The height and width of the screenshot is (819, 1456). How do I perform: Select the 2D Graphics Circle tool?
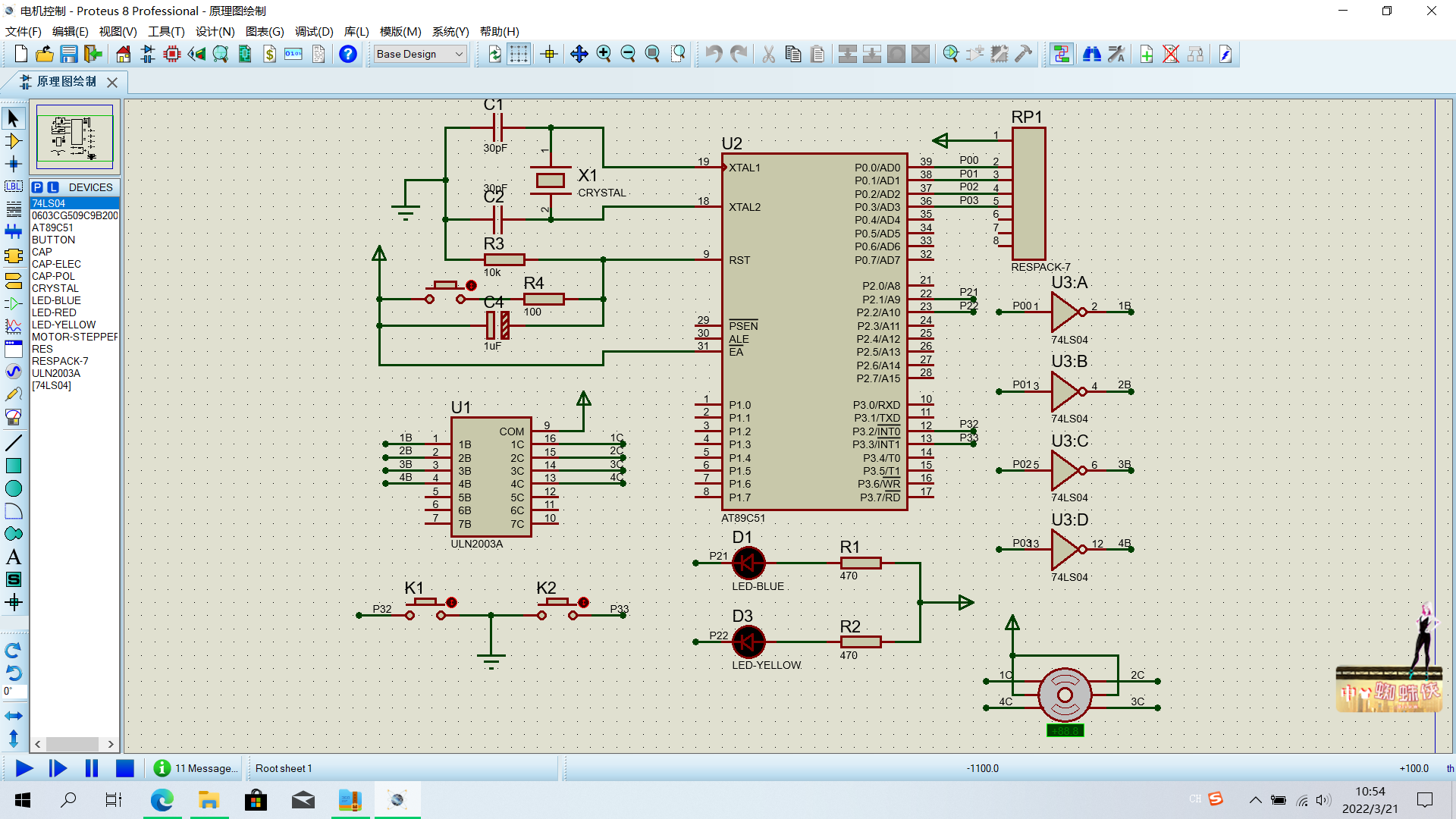(14, 488)
